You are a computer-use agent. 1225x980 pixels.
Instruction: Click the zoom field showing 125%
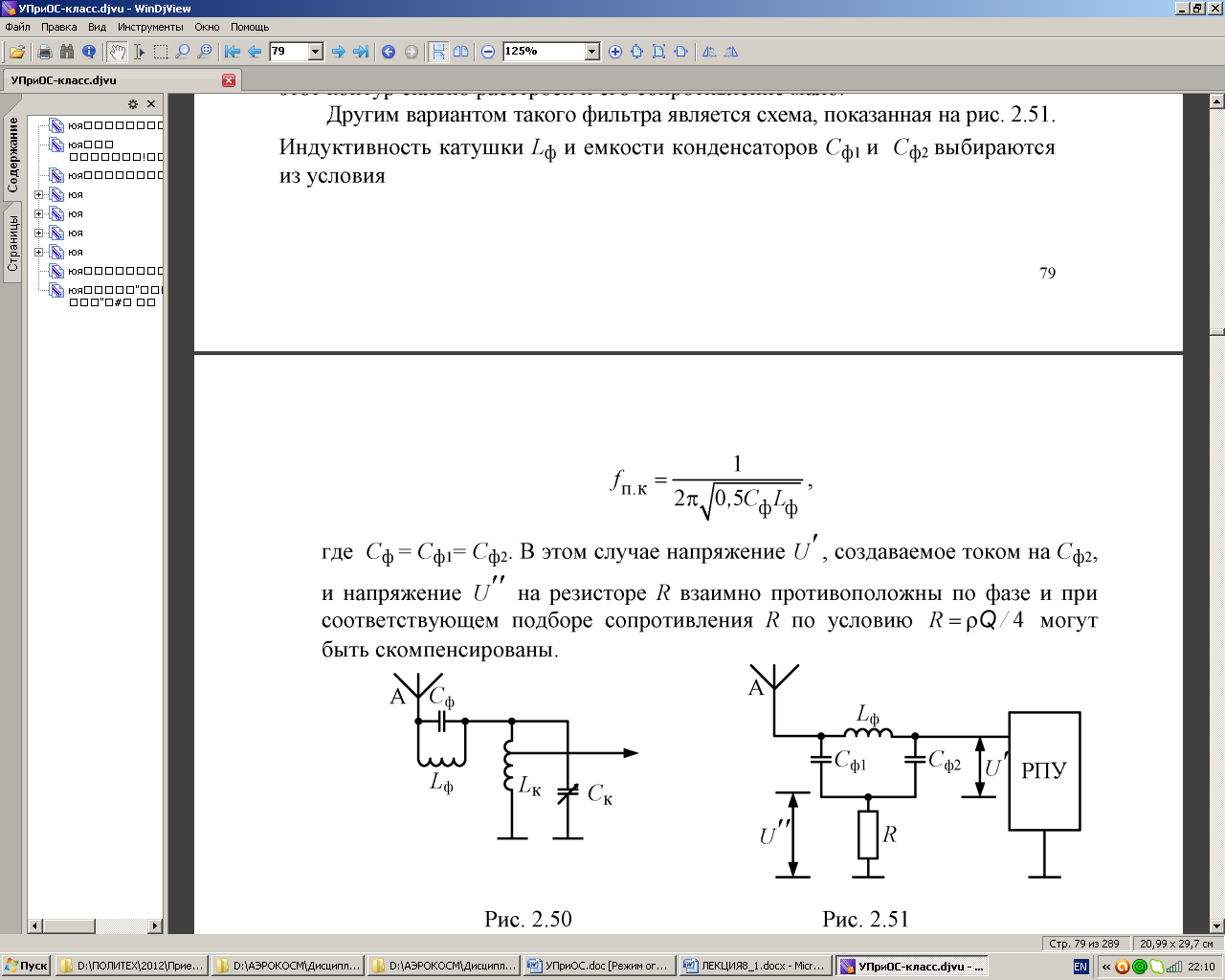[544, 52]
